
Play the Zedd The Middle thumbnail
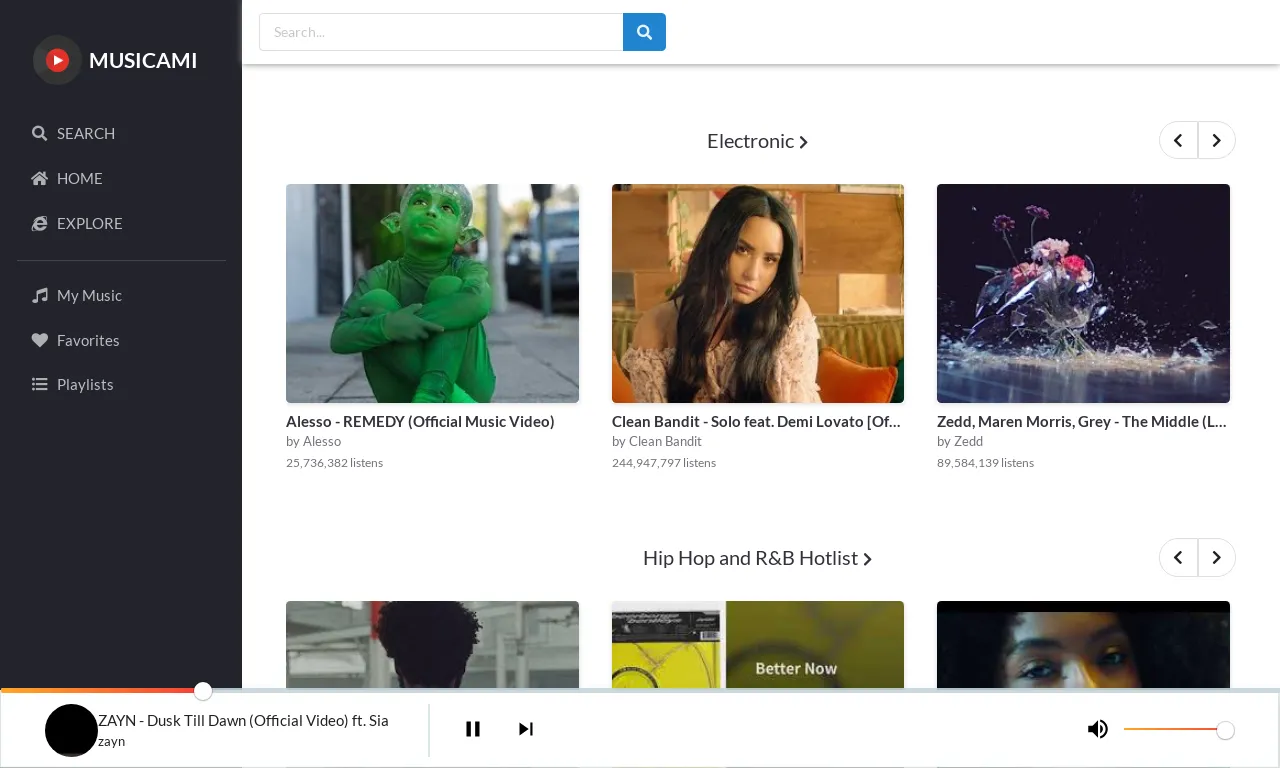(1083, 293)
